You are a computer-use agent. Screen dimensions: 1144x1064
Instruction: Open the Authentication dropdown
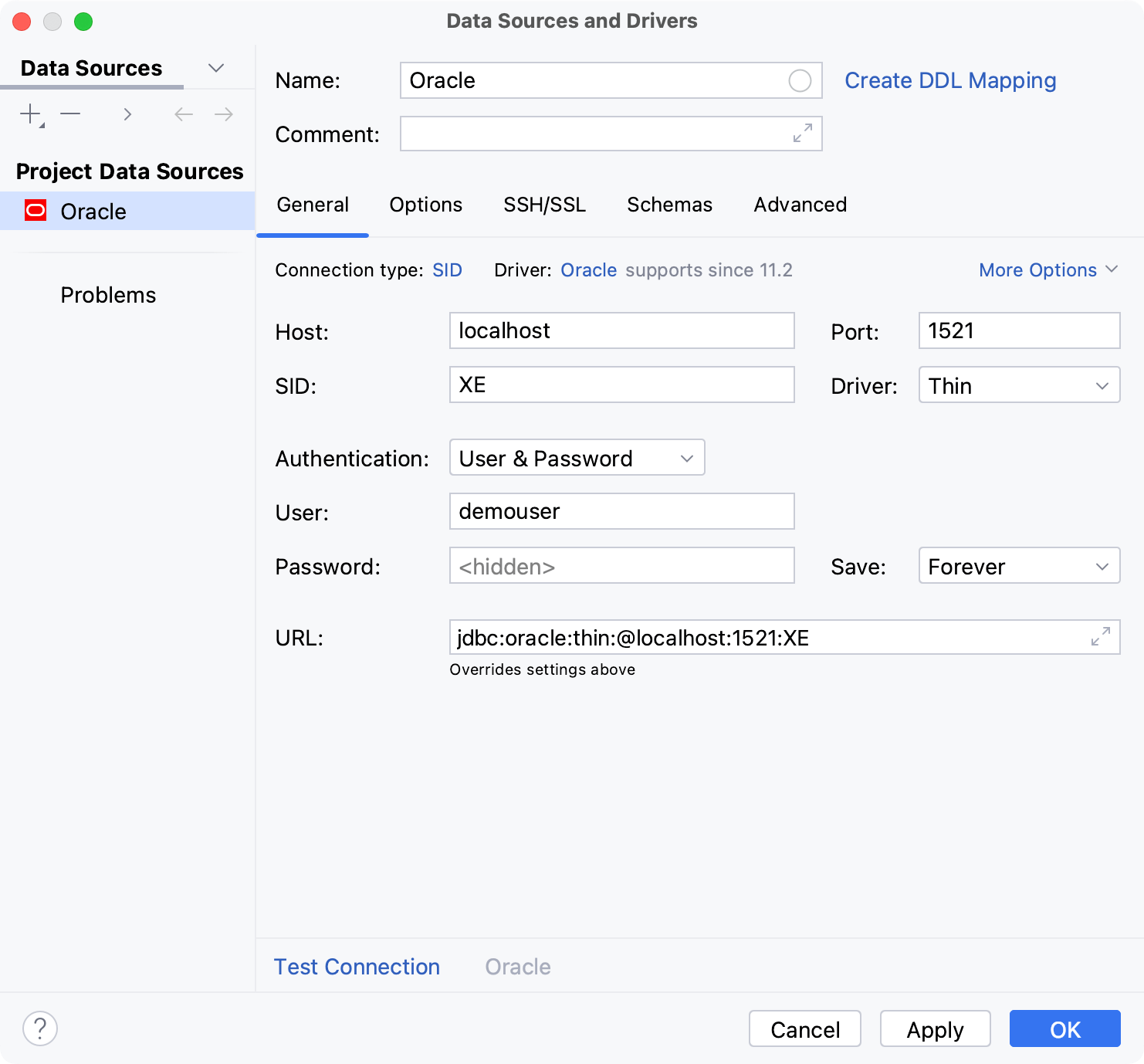[577, 457]
